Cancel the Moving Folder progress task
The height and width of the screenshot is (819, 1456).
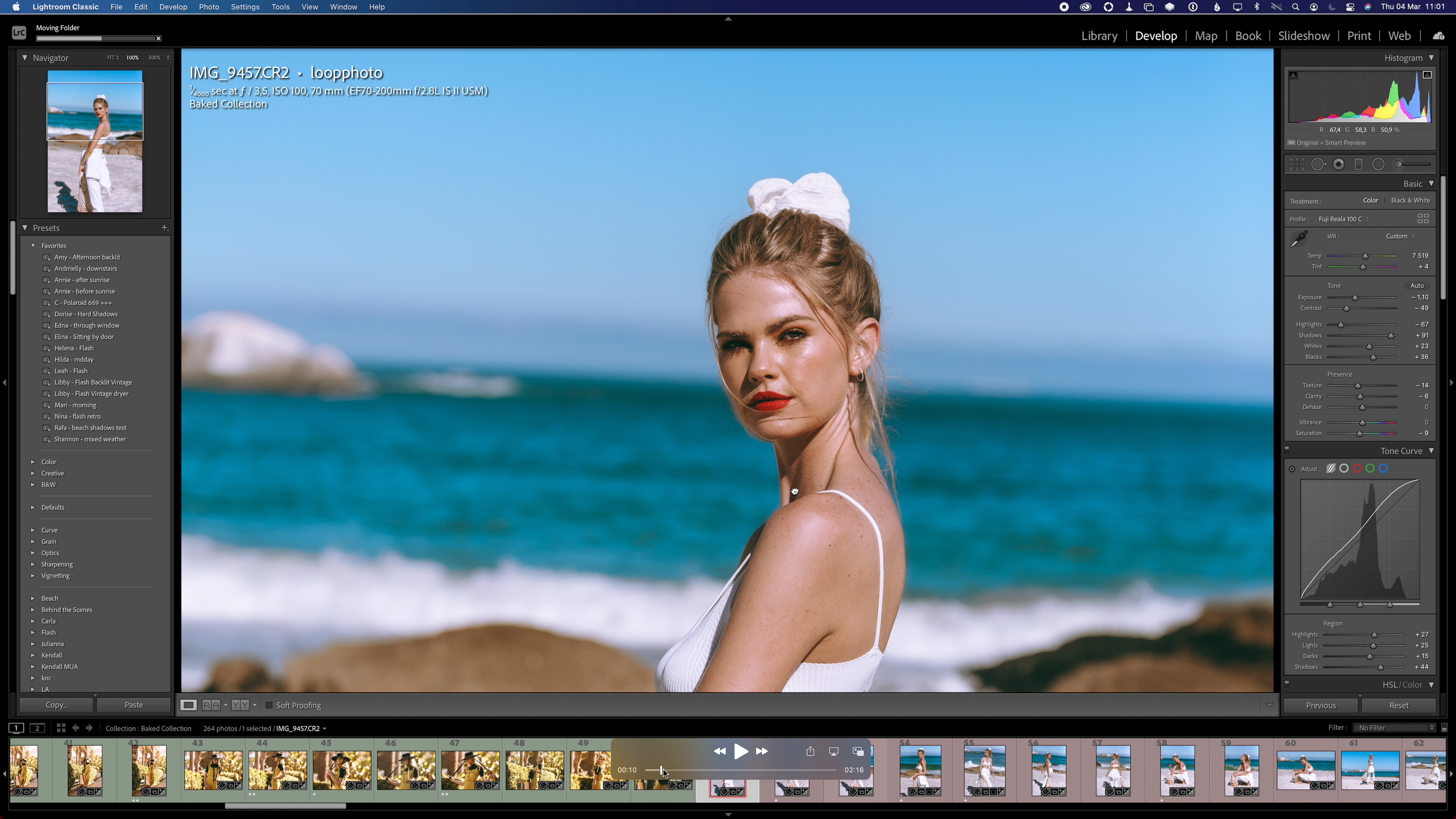click(158, 38)
